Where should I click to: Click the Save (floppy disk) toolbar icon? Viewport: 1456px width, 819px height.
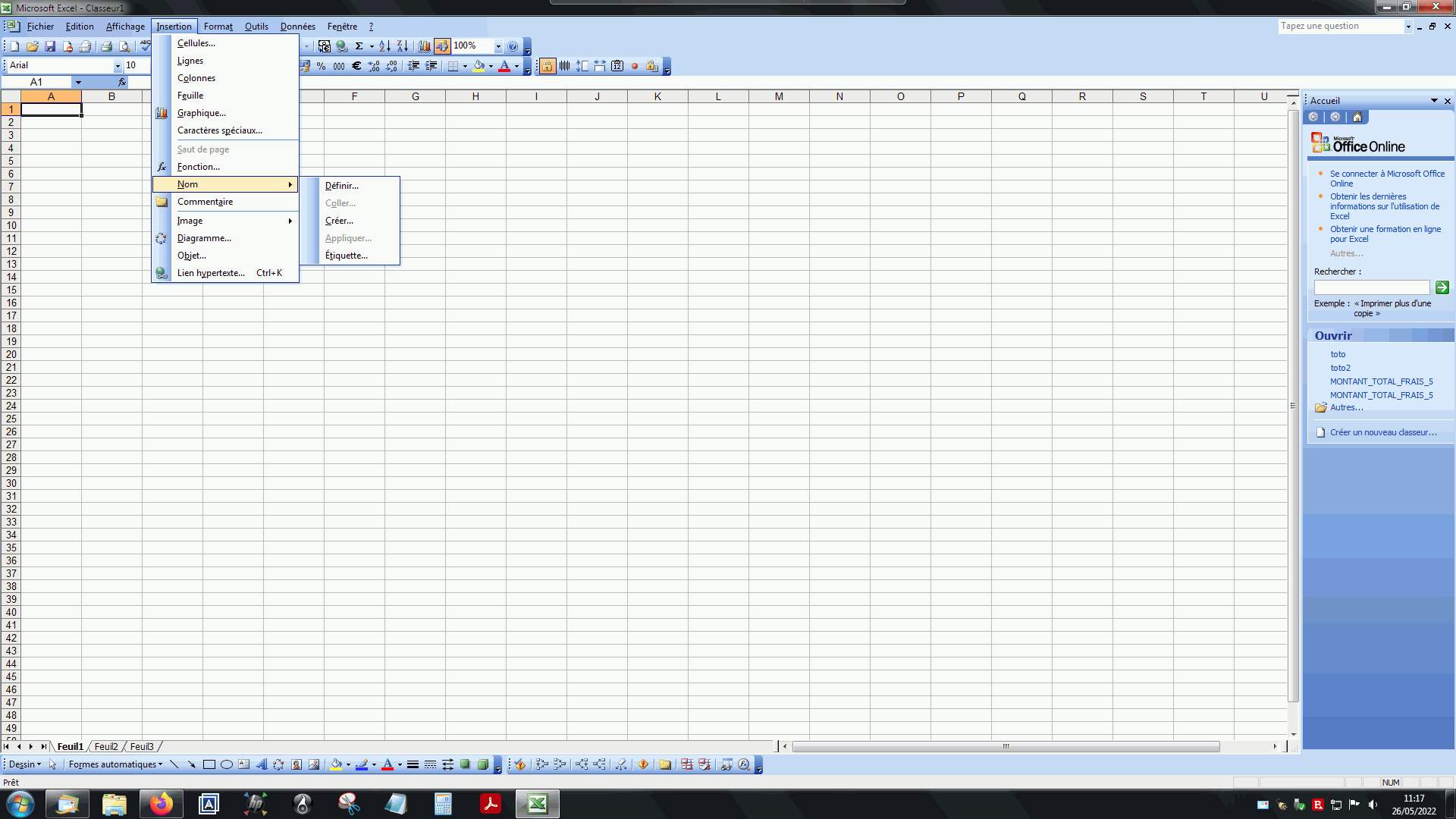(50, 46)
